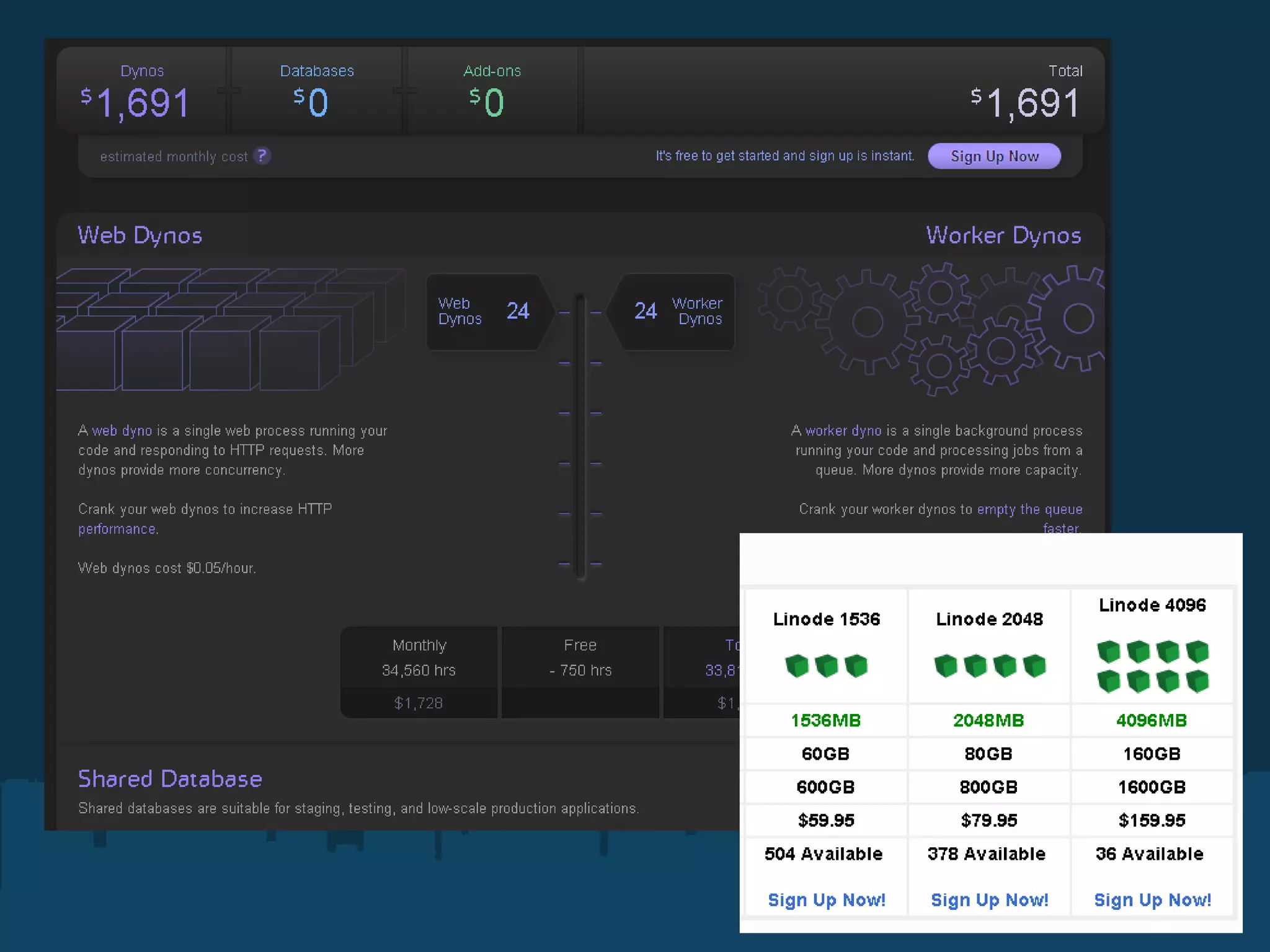Follow the 'empty the queue' link
Viewport: 1270px width, 952px height.
coord(1029,509)
